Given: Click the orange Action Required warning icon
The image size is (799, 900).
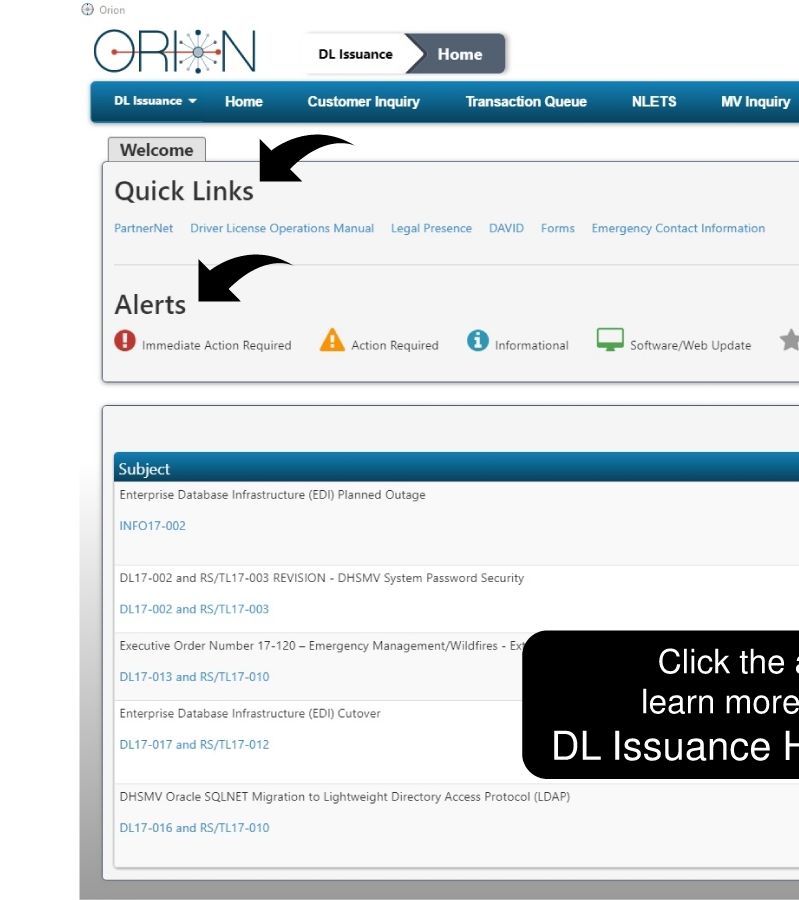Looking at the screenshot, I should tap(332, 340).
